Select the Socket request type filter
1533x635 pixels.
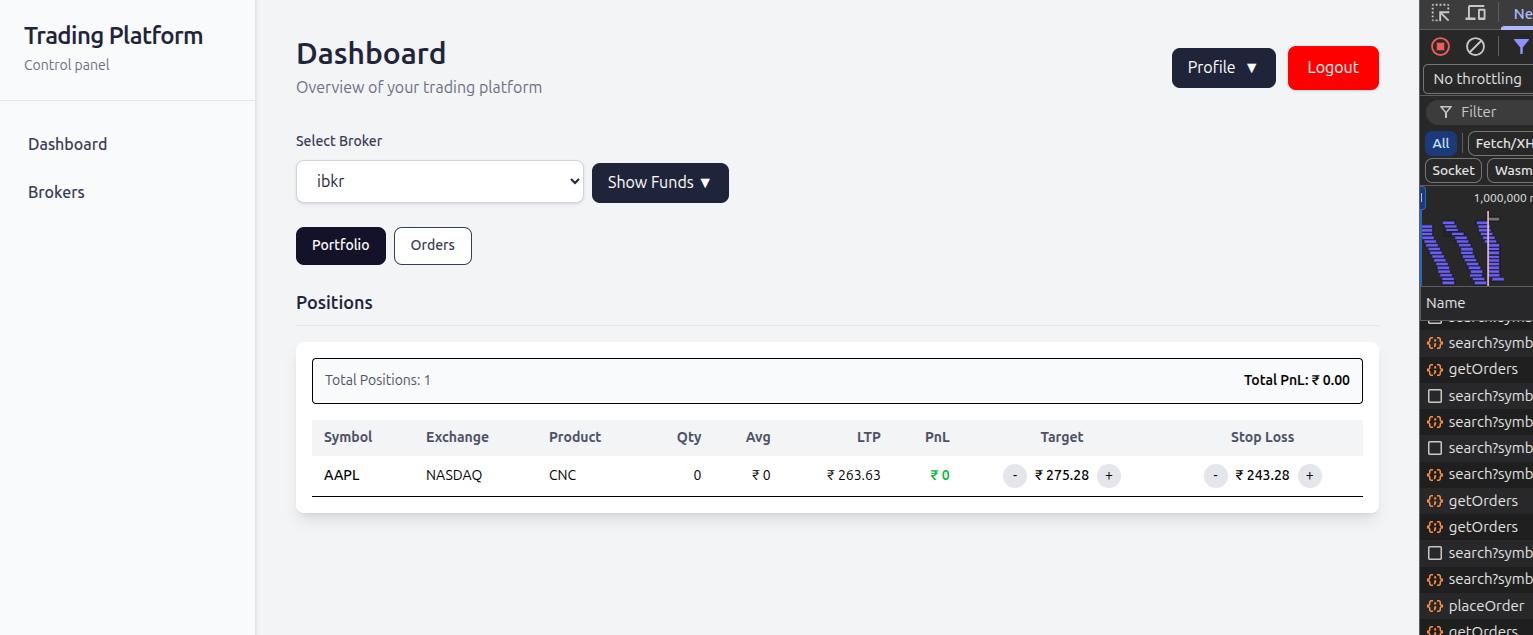coord(1453,170)
